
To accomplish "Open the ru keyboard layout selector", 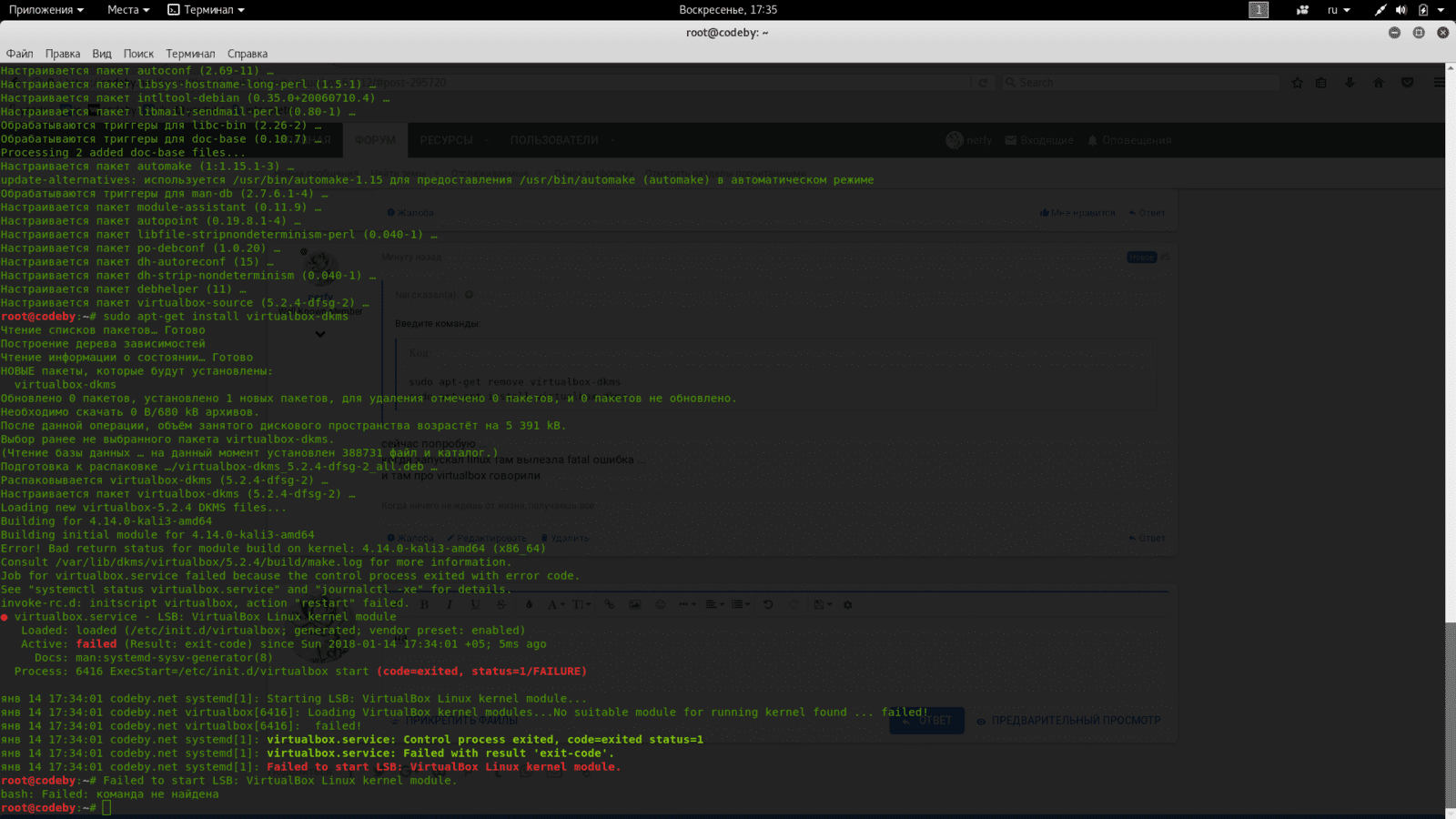I will [x=1338, y=10].
